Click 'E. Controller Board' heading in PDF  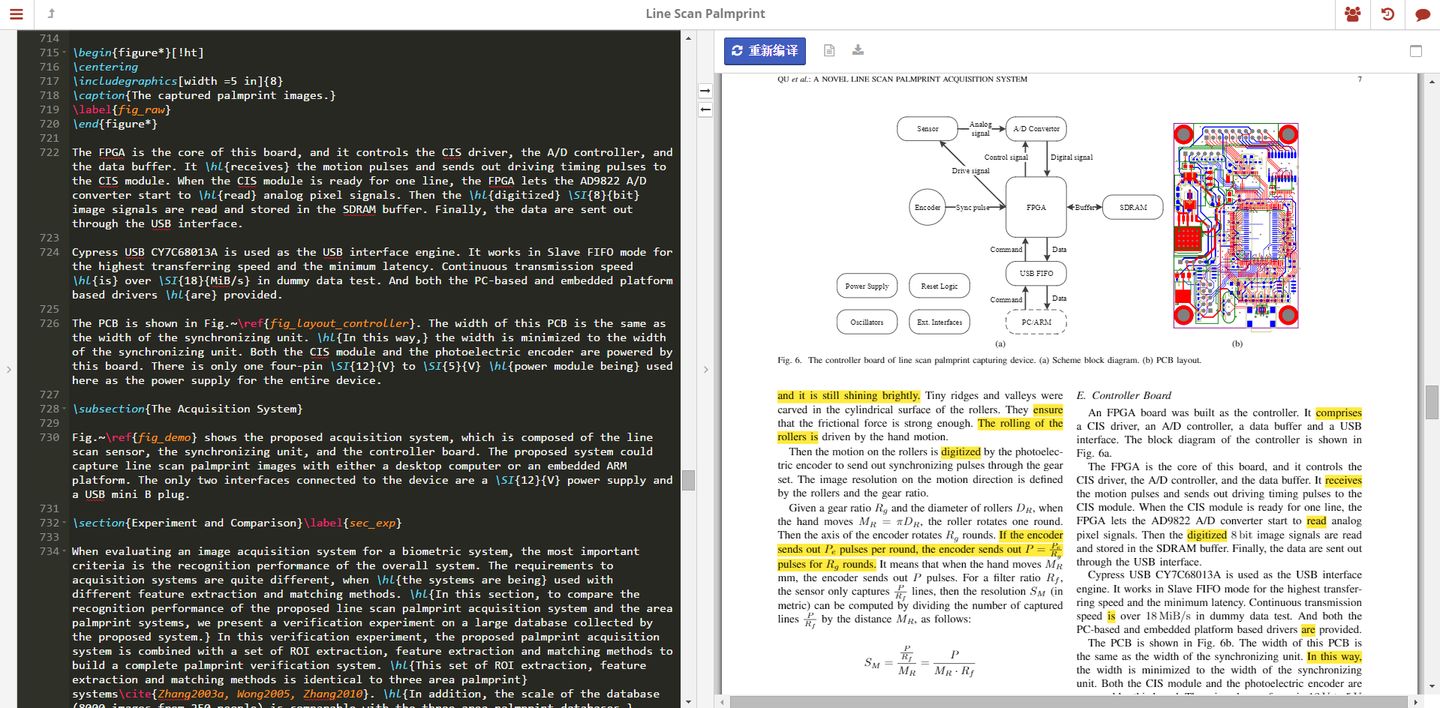click(x=1123, y=395)
